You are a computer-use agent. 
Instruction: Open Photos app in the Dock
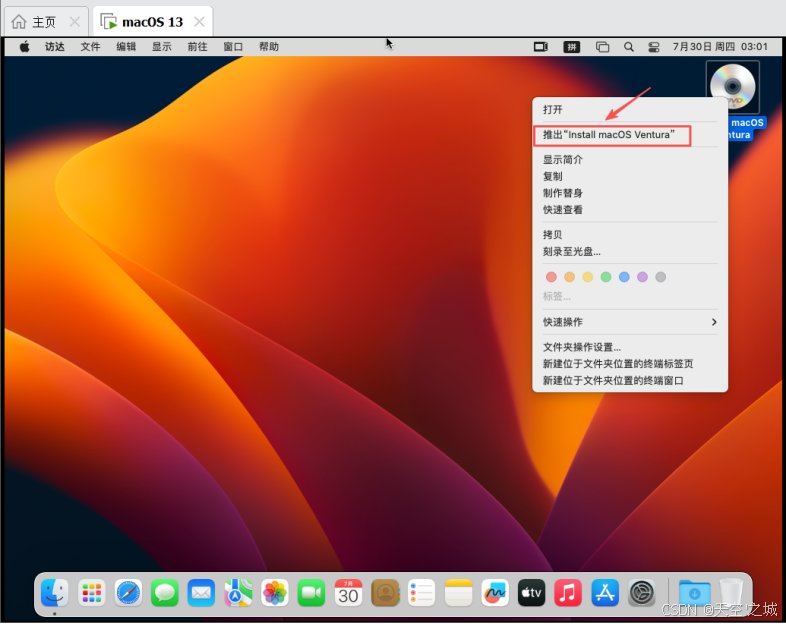point(275,593)
